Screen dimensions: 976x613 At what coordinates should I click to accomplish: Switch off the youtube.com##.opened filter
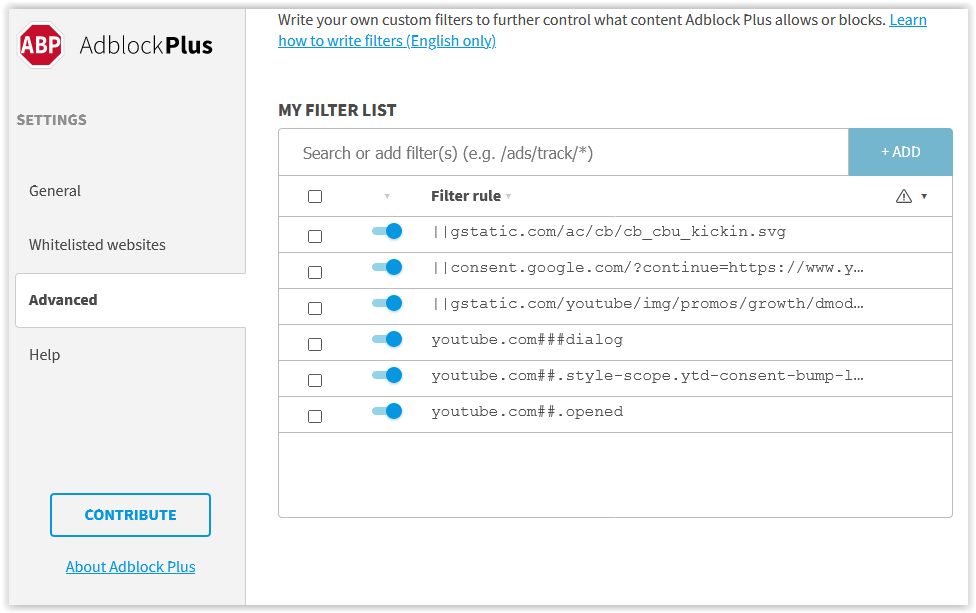click(387, 411)
